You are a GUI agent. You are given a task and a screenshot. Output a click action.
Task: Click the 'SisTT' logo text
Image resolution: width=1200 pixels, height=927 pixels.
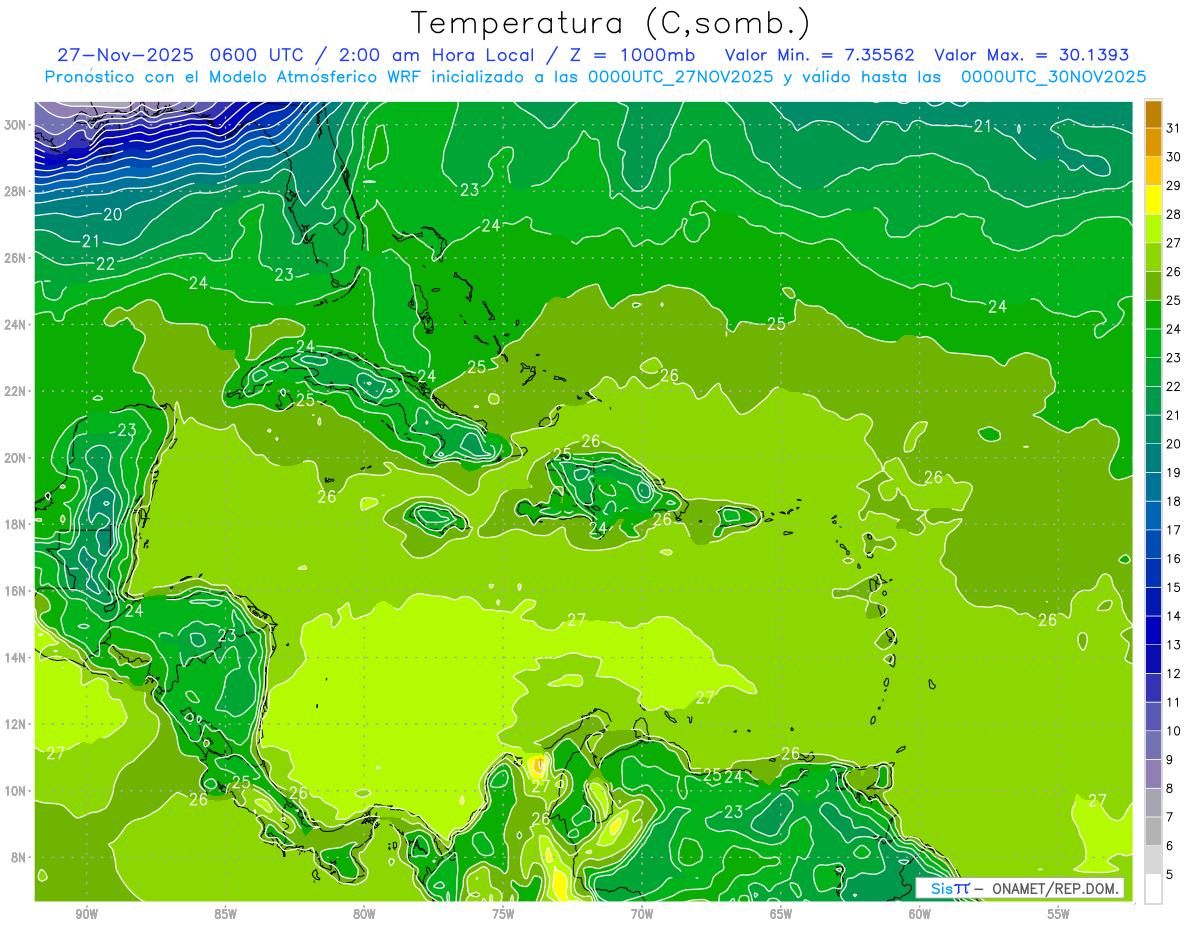coord(949,888)
